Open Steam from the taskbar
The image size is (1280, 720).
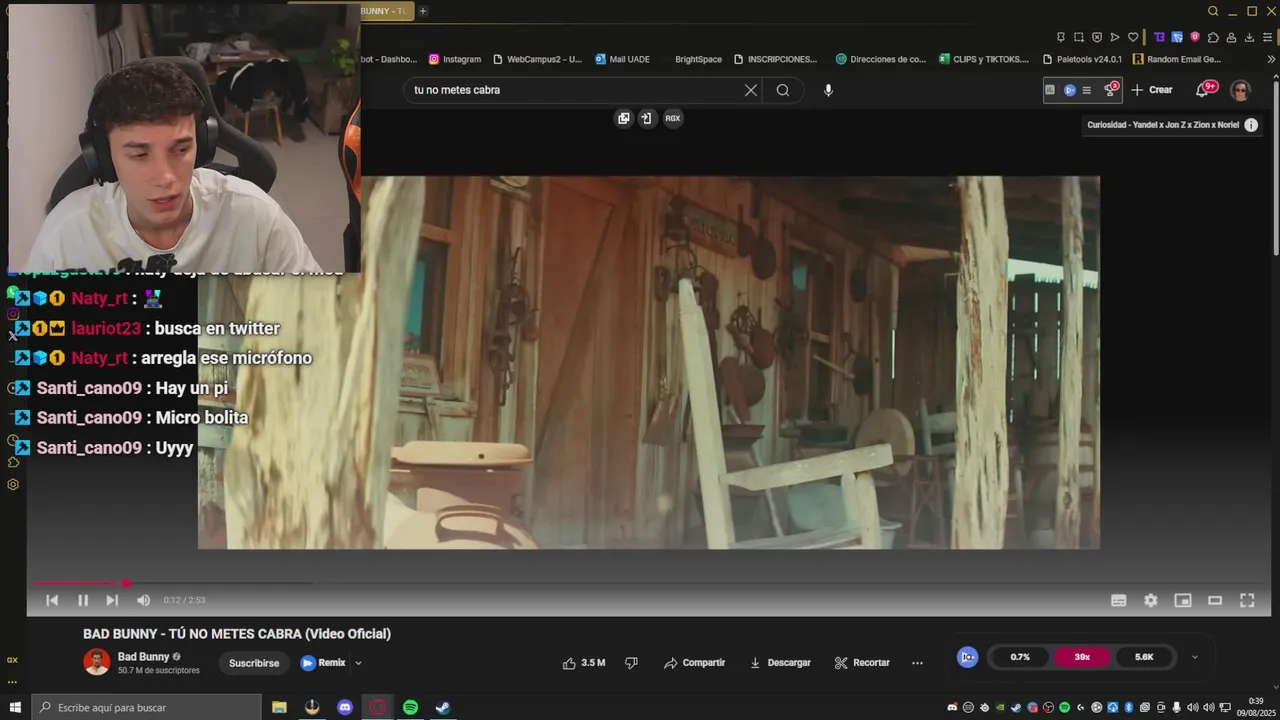tap(443, 707)
